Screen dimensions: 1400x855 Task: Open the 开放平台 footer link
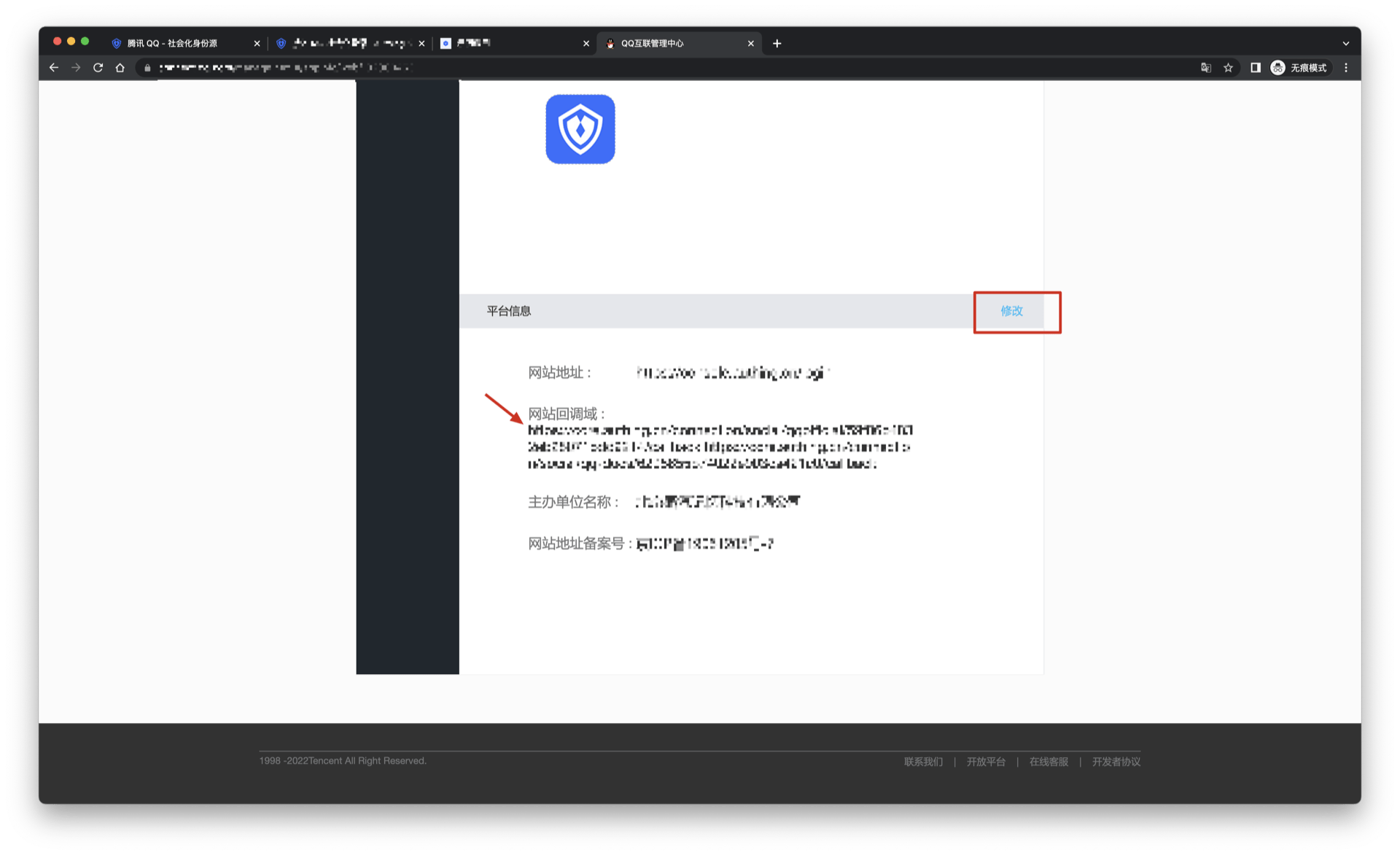pos(986,762)
